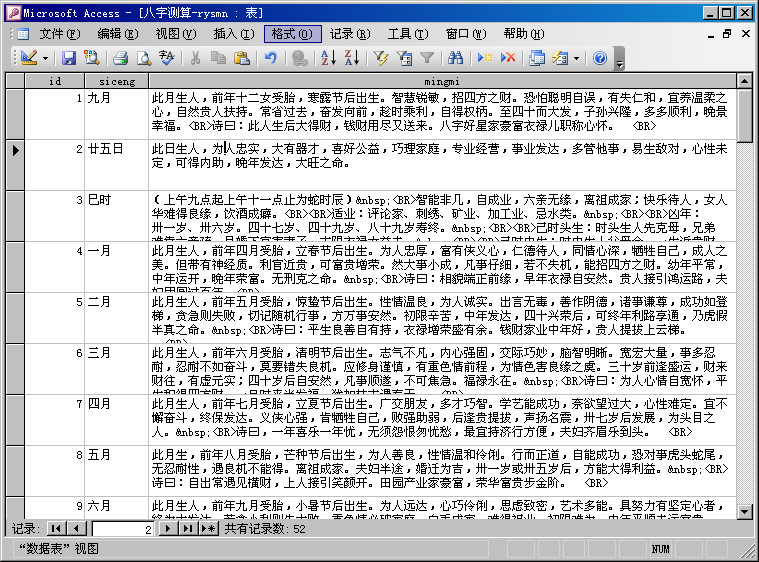This screenshot has height=562, width=759.
Task: Click the vertical scrollbar thumb
Action: pyautogui.click(x=744, y=116)
